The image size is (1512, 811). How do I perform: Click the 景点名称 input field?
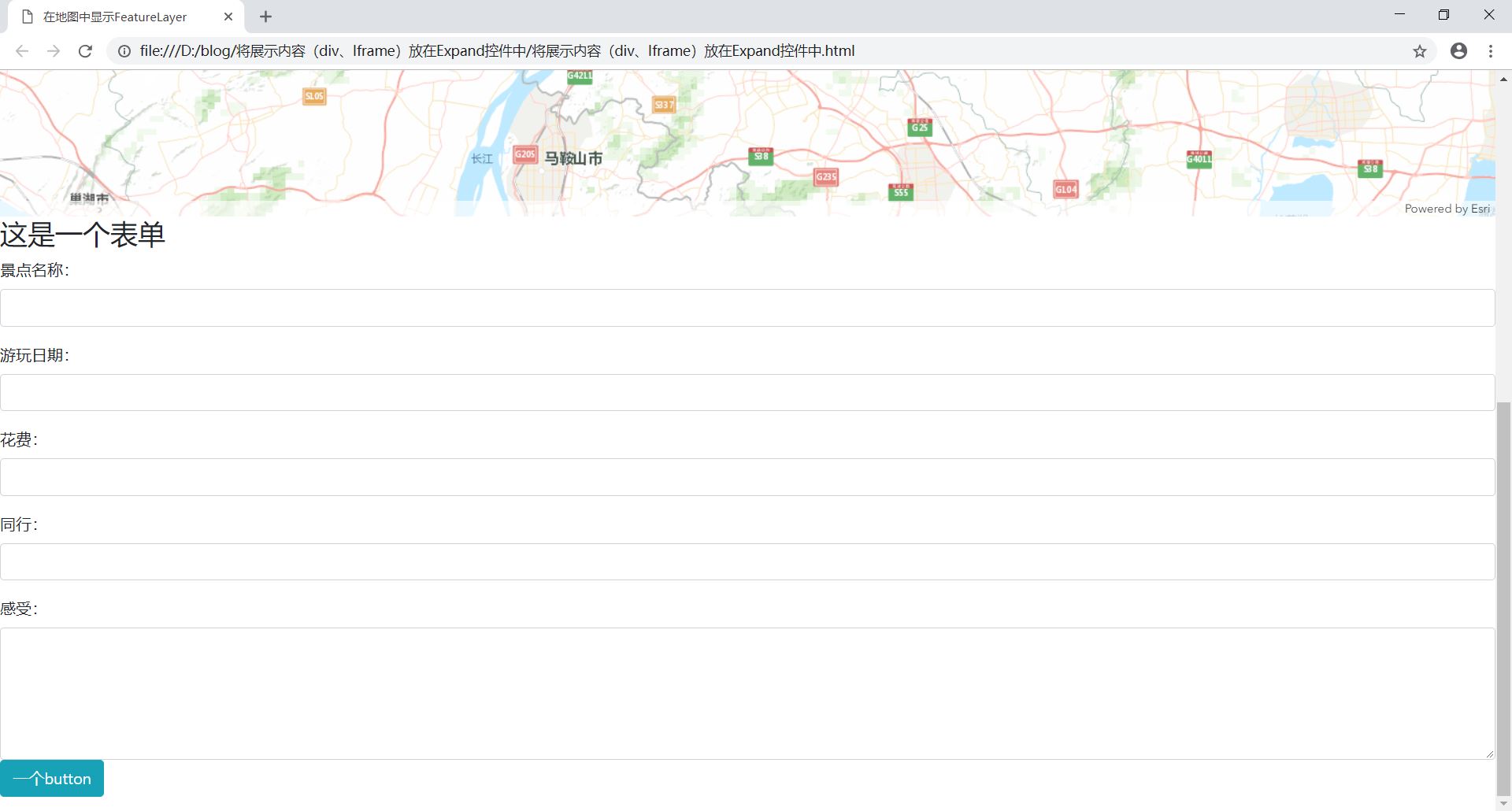click(x=747, y=308)
